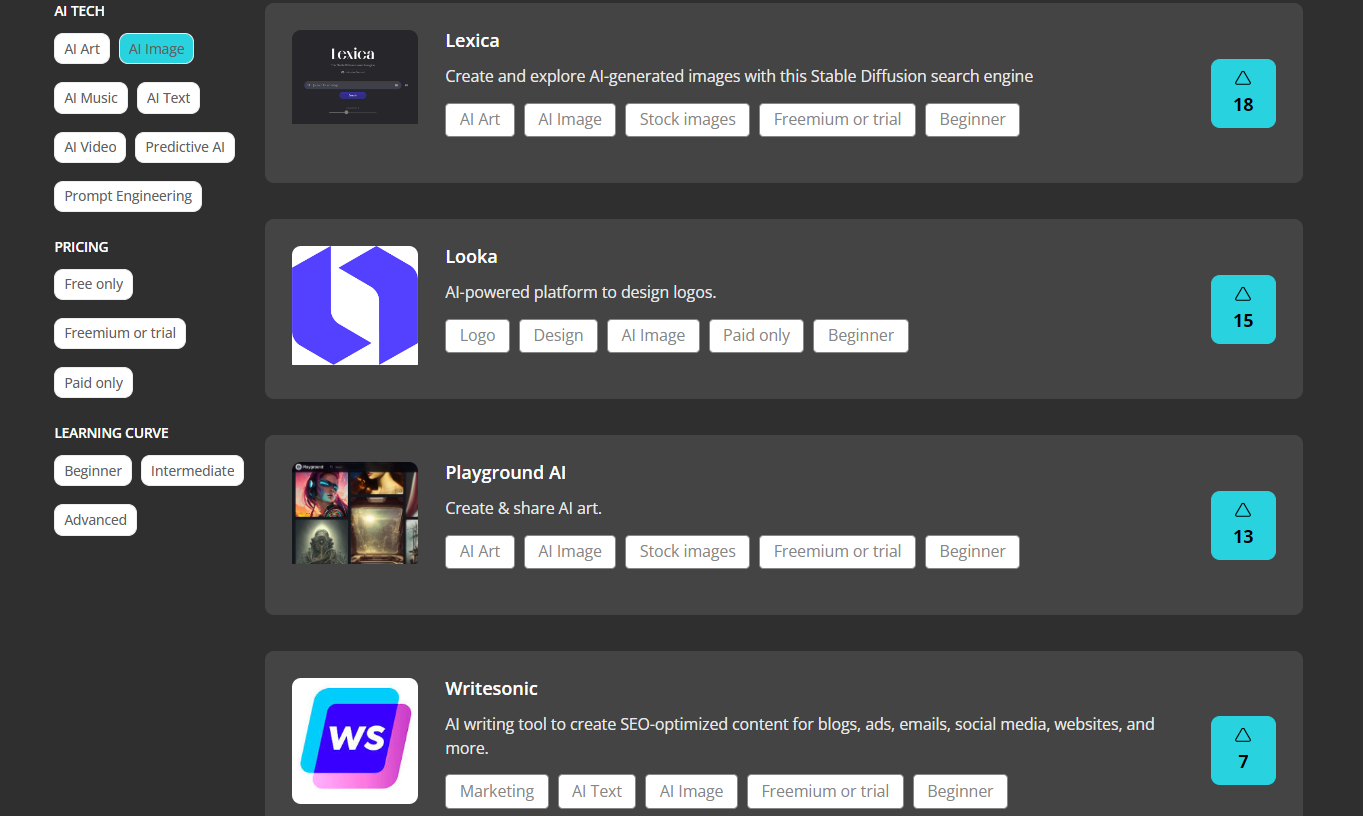
Task: Click AI Image tag on Looka card
Action: (x=653, y=336)
